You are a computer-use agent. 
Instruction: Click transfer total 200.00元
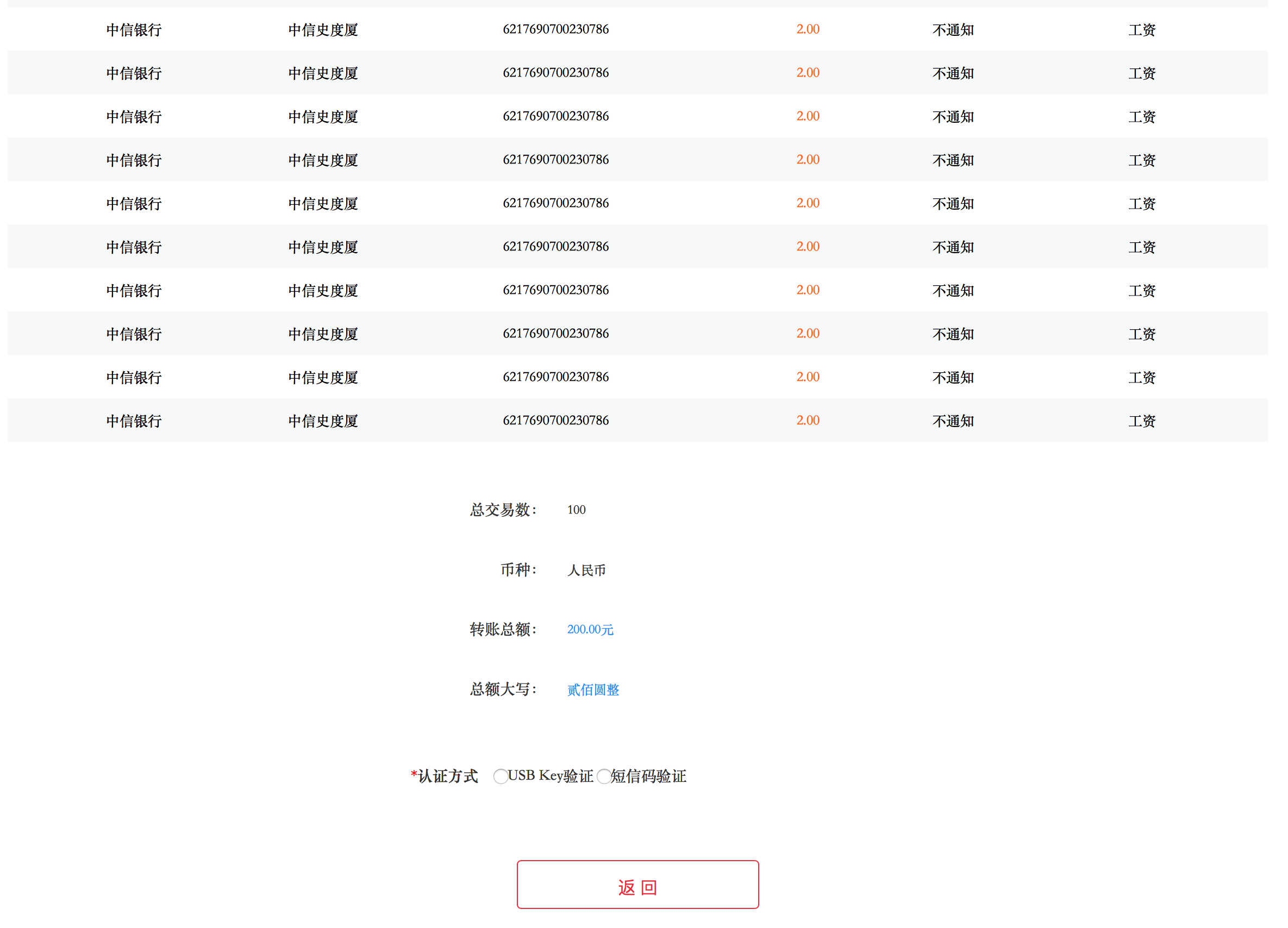590,629
